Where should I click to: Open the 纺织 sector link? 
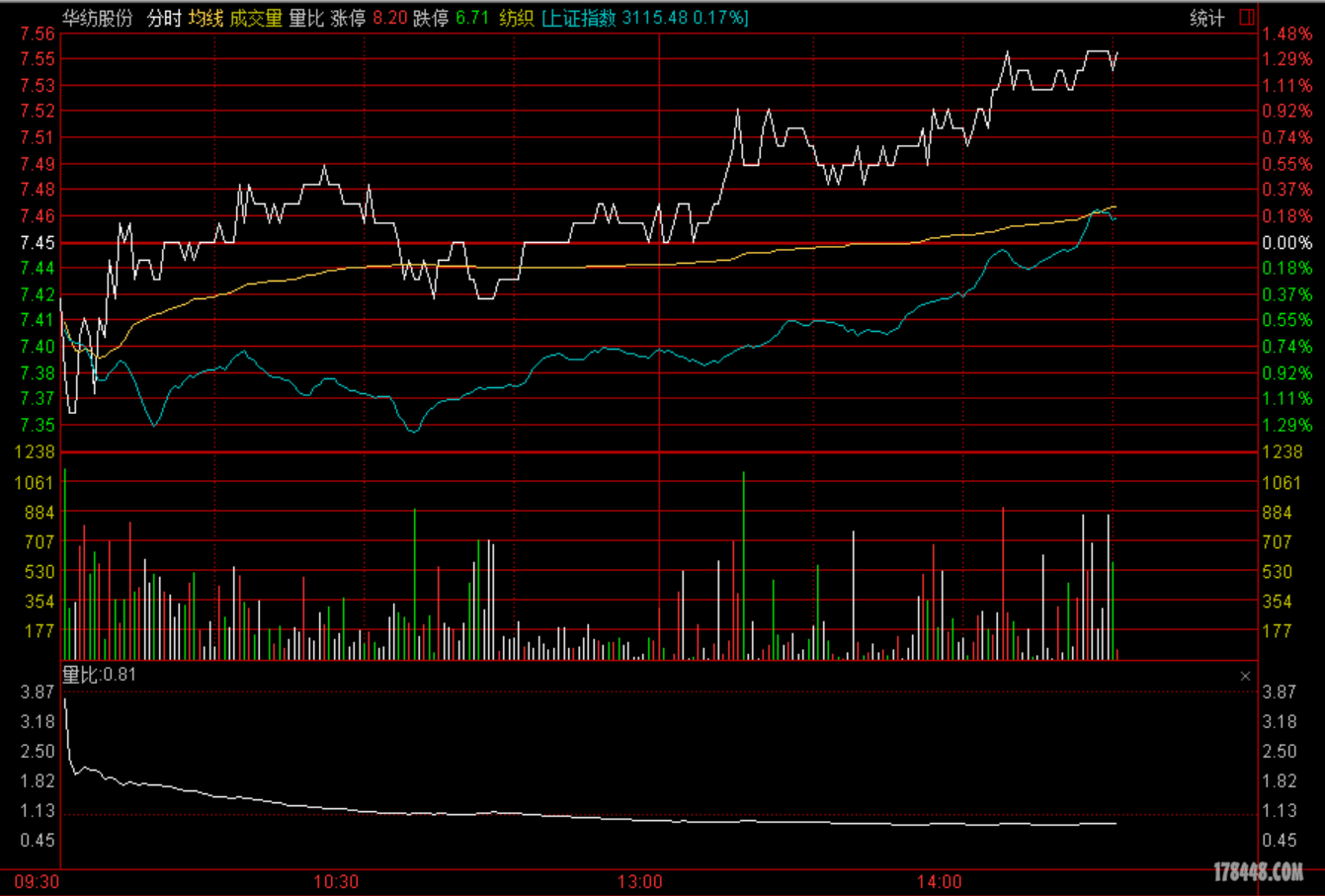[x=516, y=18]
